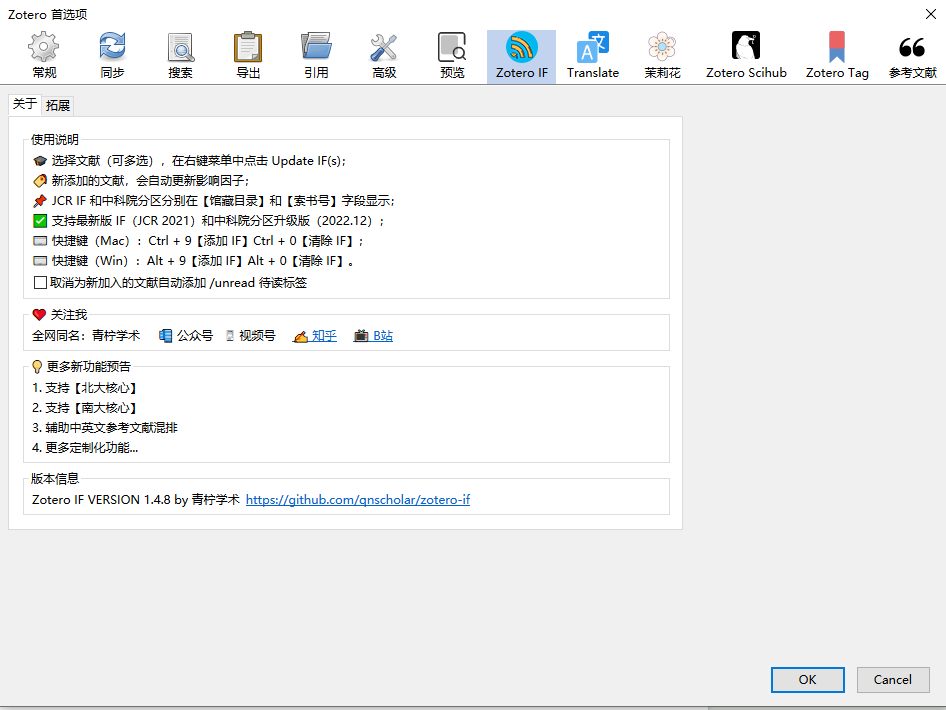Open the 高级 advanced preferences pane
The height and width of the screenshot is (710, 946).
pos(384,56)
